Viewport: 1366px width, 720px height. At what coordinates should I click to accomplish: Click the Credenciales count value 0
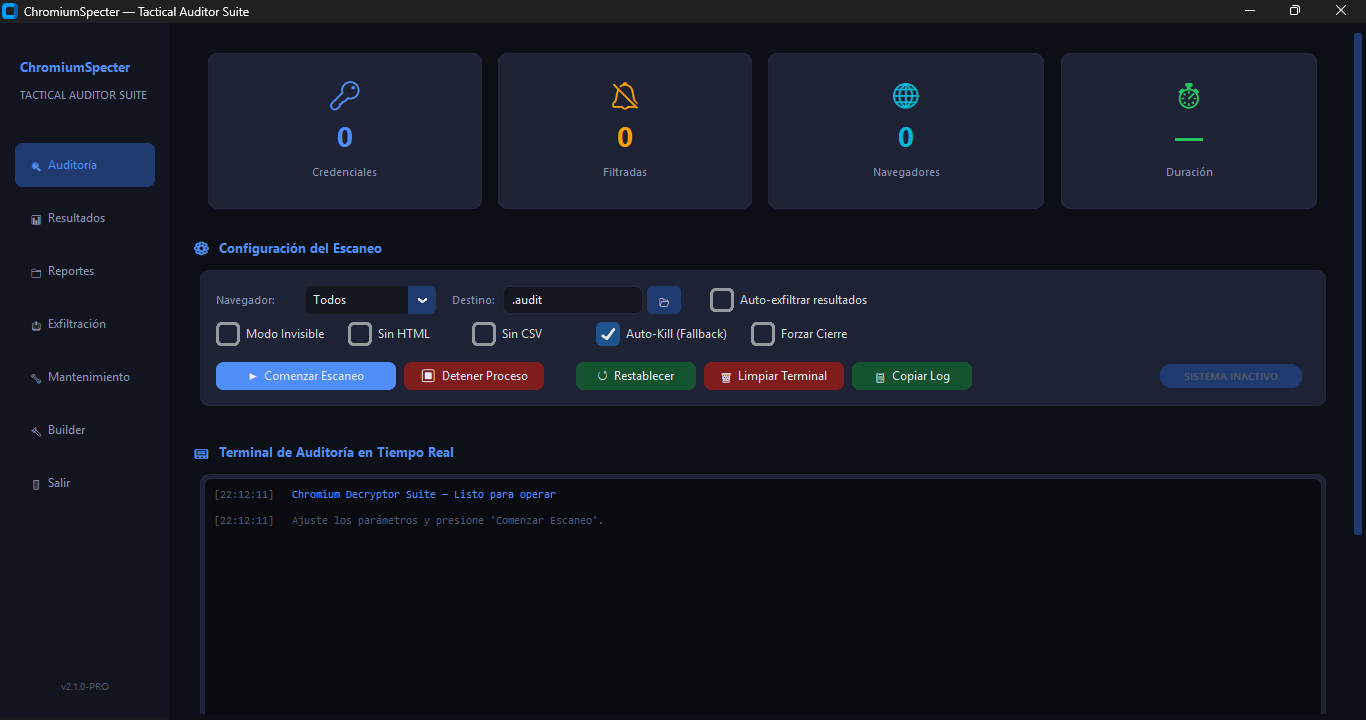[x=345, y=137]
